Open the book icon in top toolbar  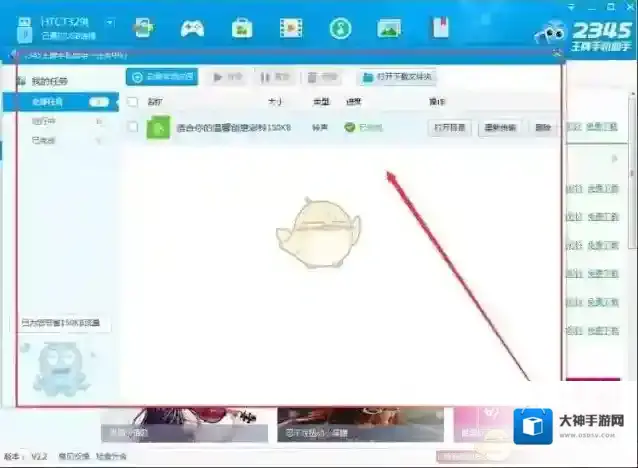tap(439, 27)
